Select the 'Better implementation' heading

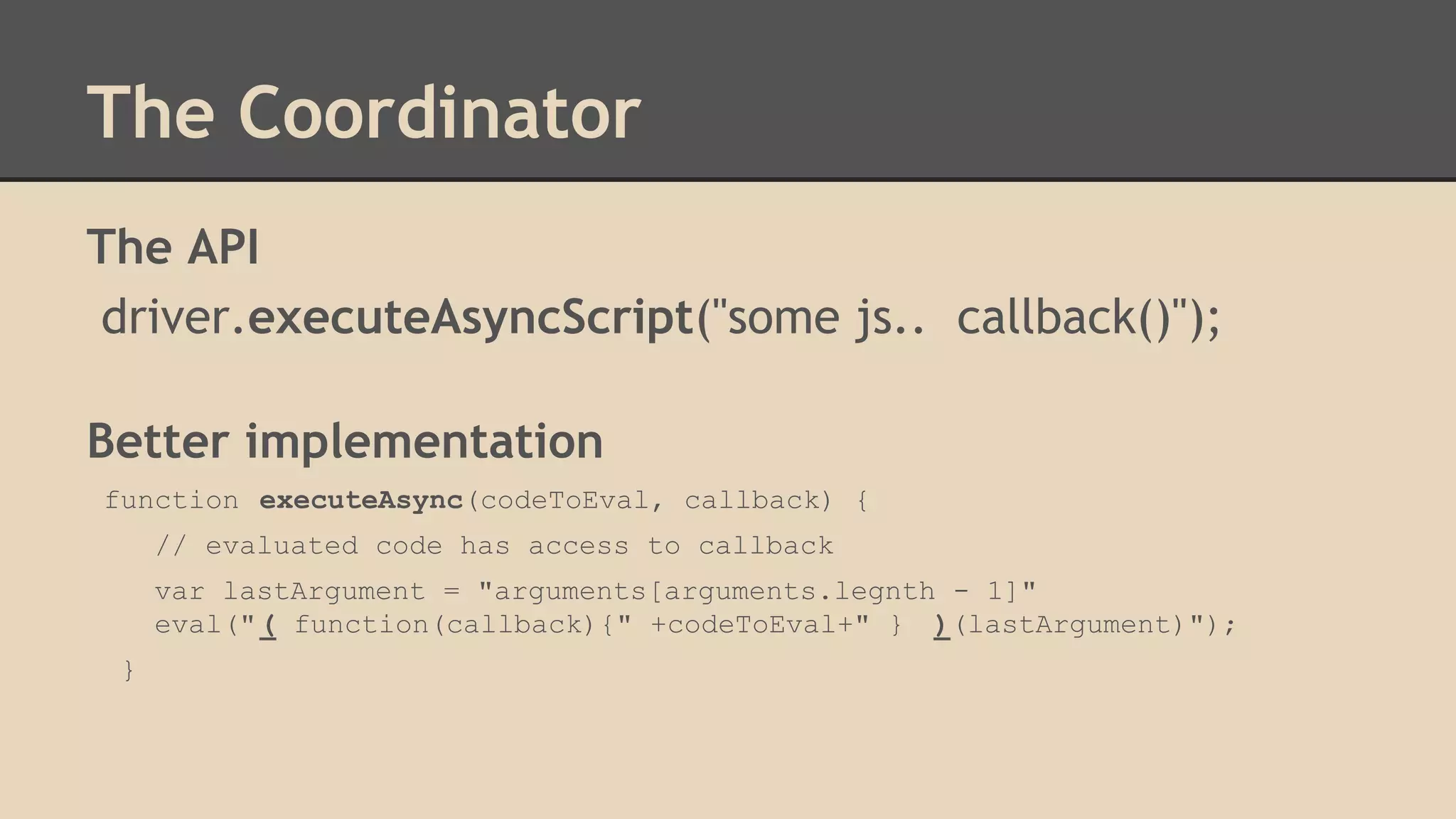(345, 441)
